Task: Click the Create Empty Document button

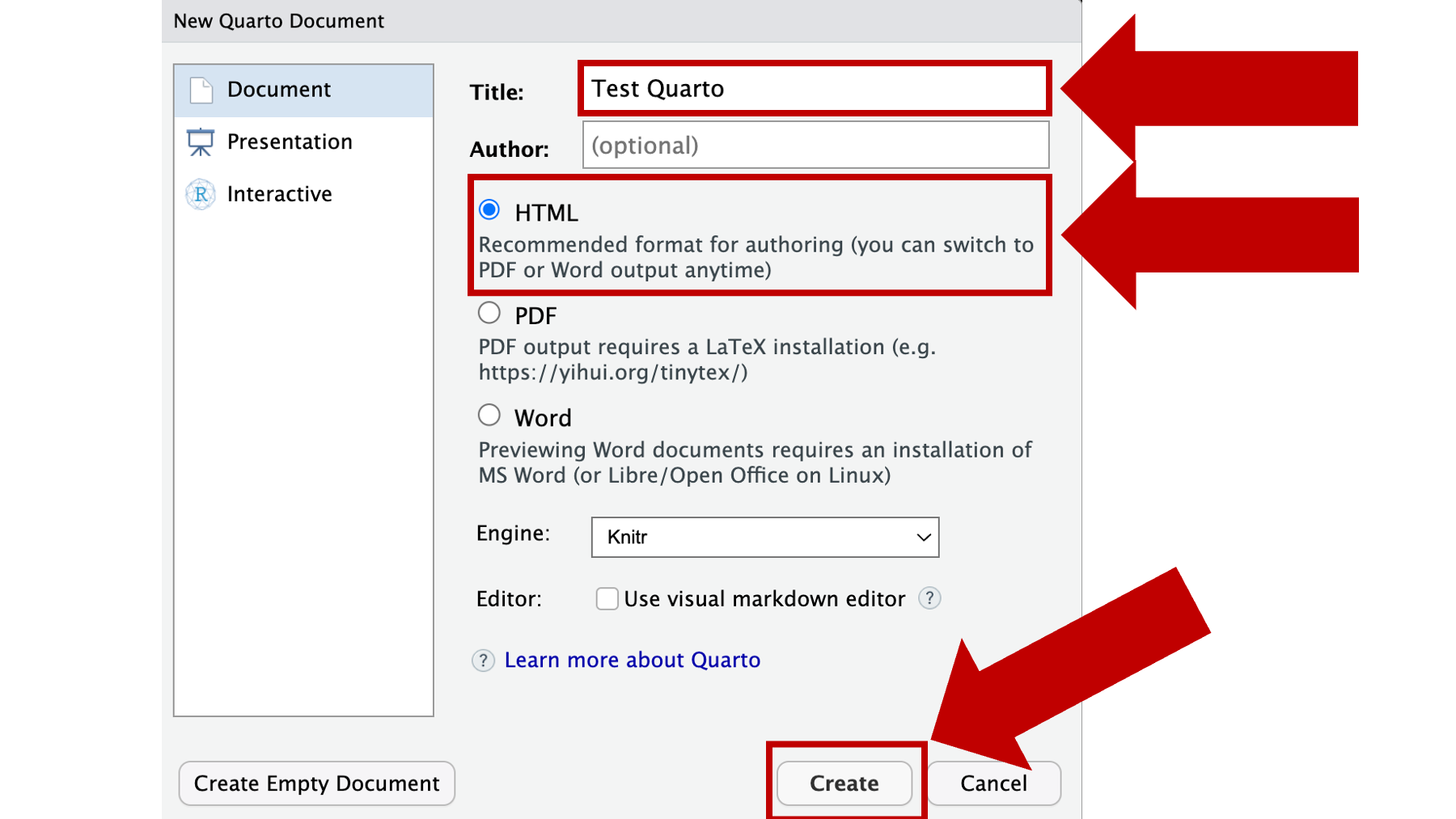Action: coord(317,783)
